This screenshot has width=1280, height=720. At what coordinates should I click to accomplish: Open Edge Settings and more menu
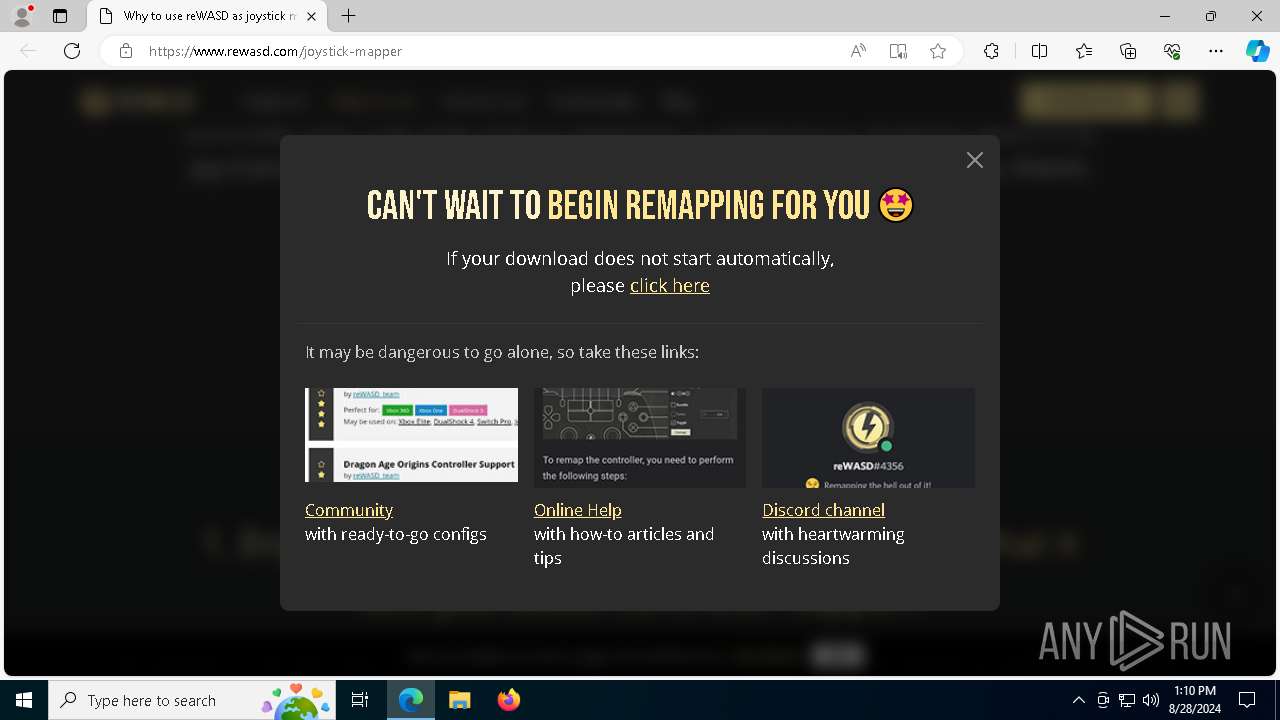coord(1216,51)
